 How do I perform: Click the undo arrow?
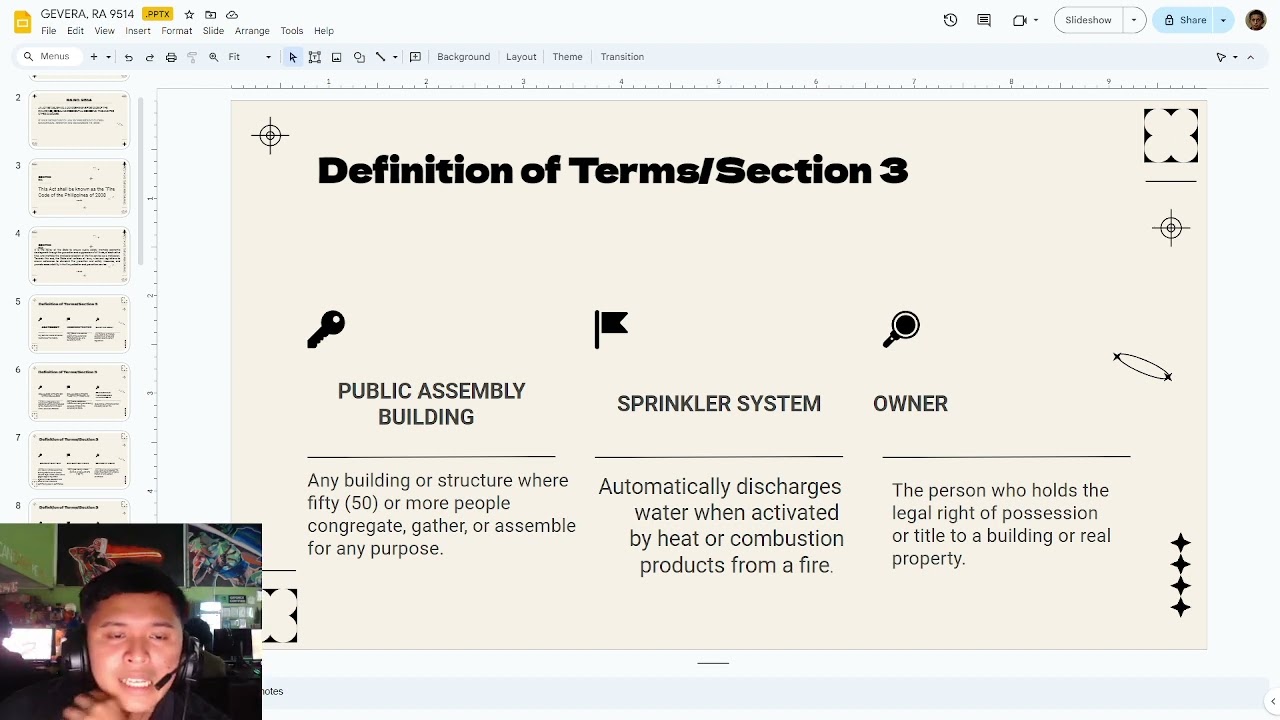(128, 57)
